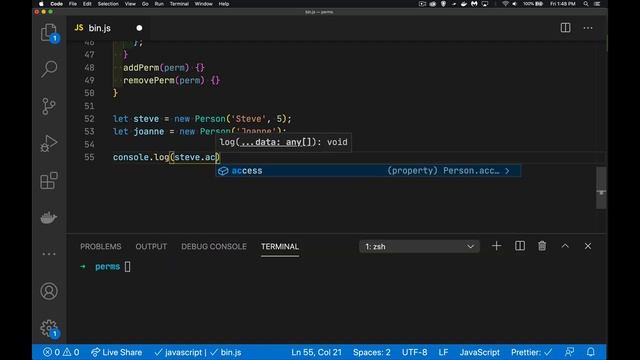Click the 'Steve' string on line 52
Viewport: 640px width, 360px height.
(249, 119)
